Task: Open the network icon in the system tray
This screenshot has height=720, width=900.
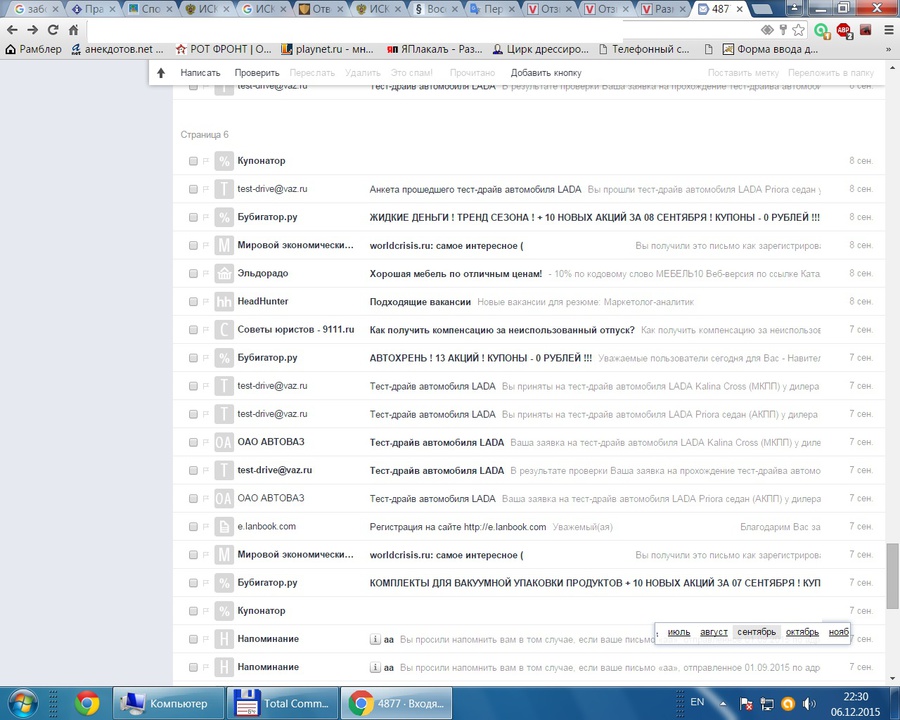Action: [x=767, y=703]
